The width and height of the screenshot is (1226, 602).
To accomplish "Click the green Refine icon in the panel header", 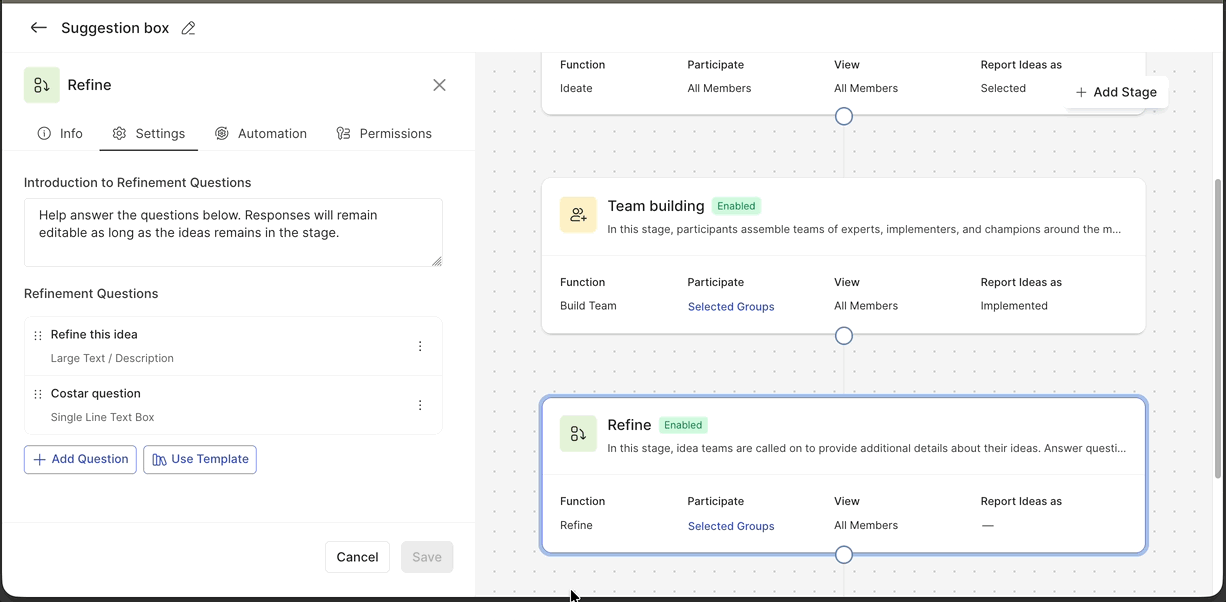I will click(x=41, y=85).
